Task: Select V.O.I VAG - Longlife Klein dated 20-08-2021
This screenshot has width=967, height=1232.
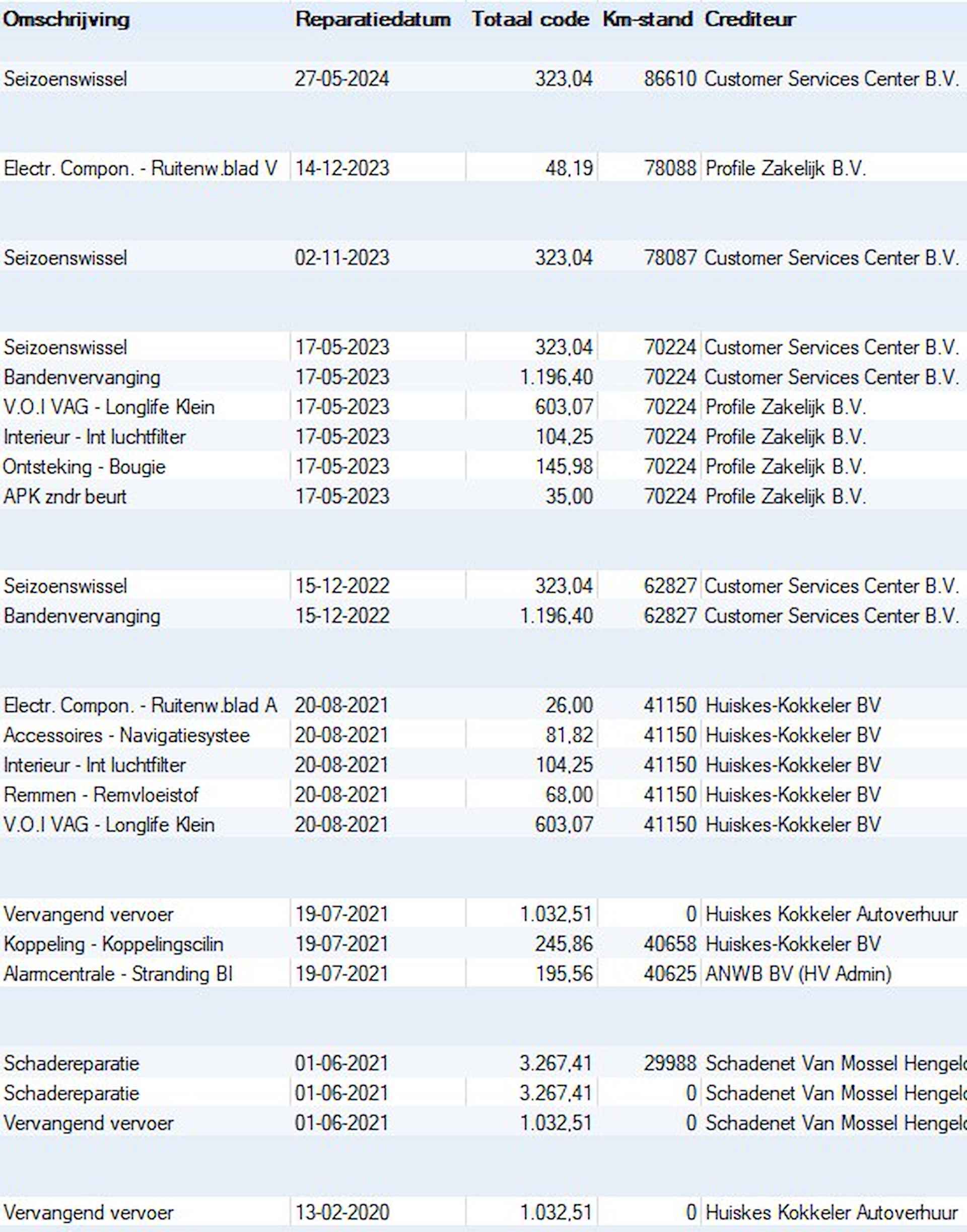Action: click(109, 825)
